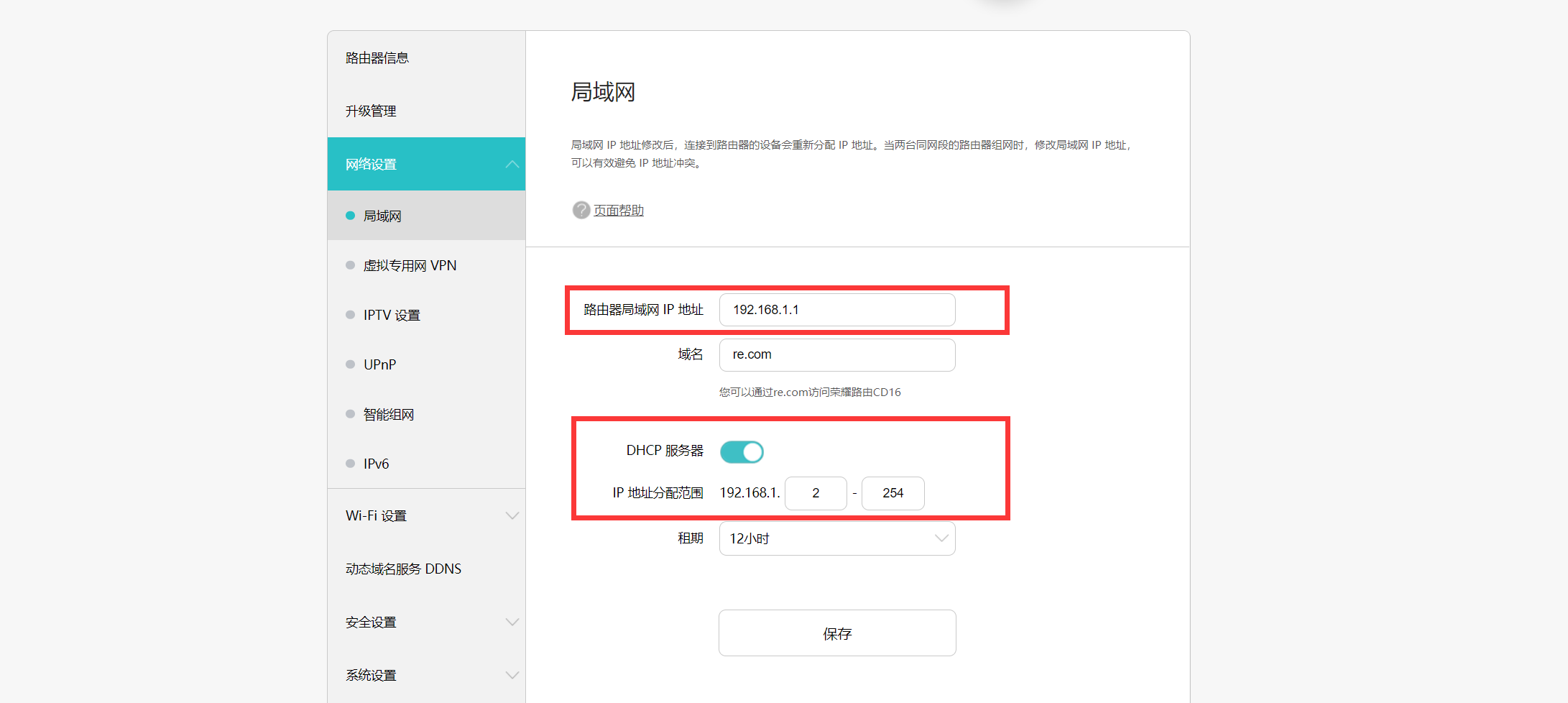The image size is (1568, 703).
Task: Expand the 安全设置 section
Action: click(x=426, y=622)
